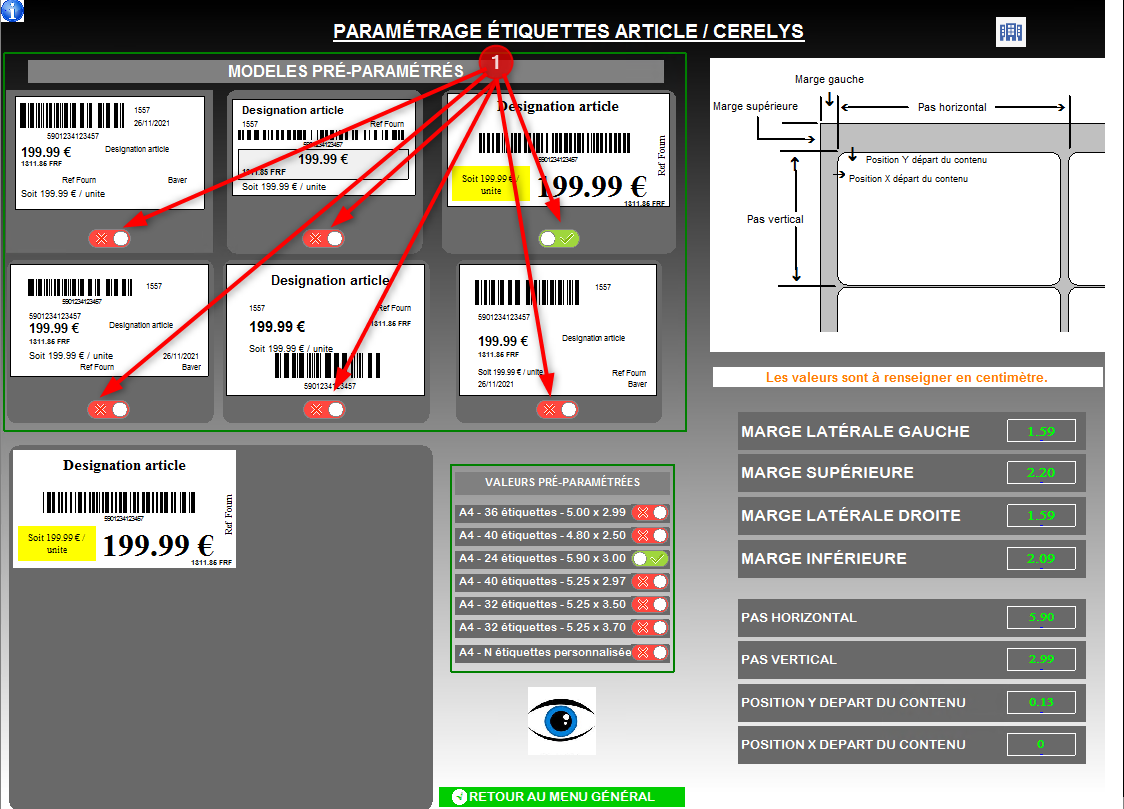
Task: Click the selected label preview thumbnail below templates
Action: coord(124,509)
